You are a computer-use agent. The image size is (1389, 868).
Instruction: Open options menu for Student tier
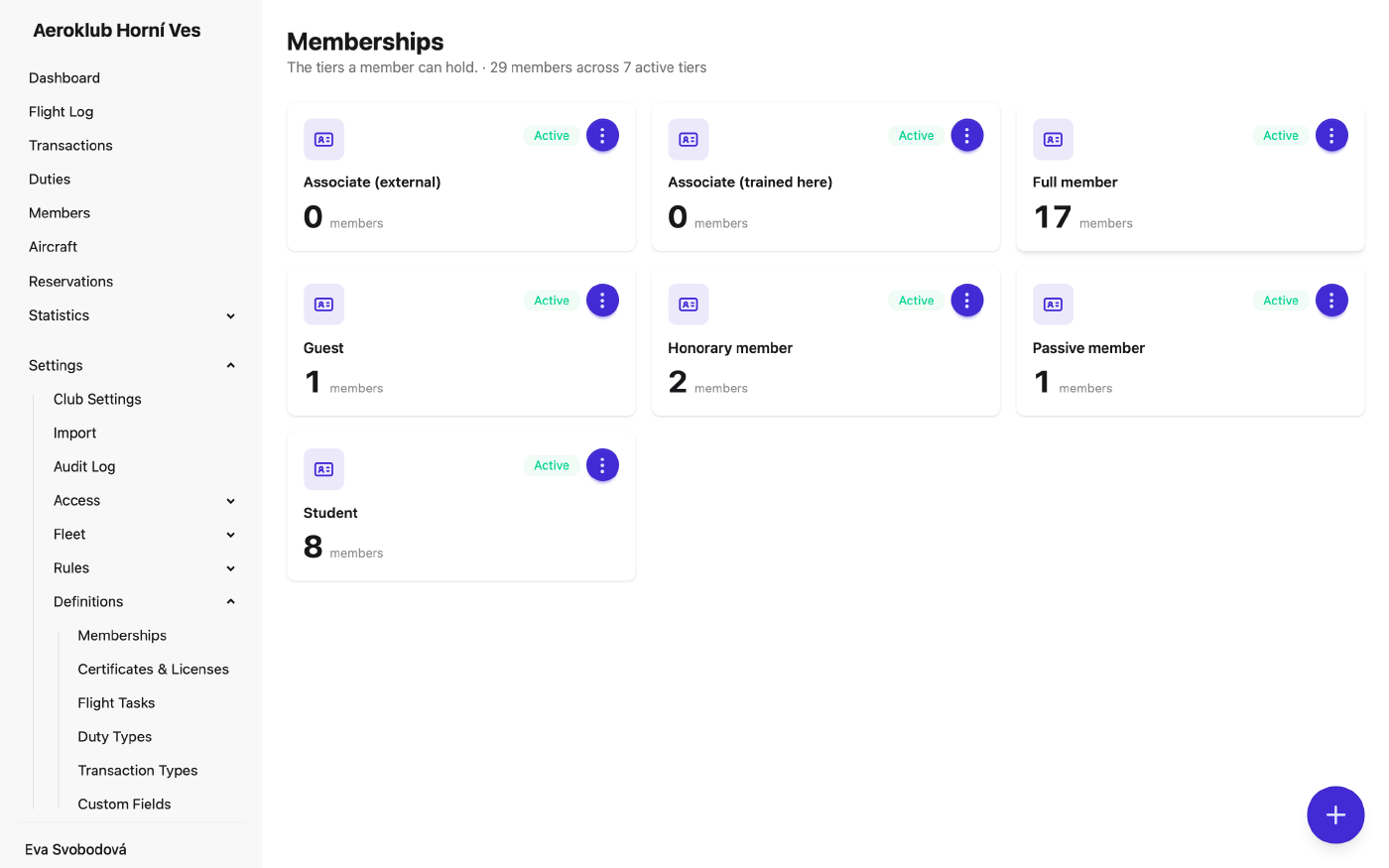point(602,464)
